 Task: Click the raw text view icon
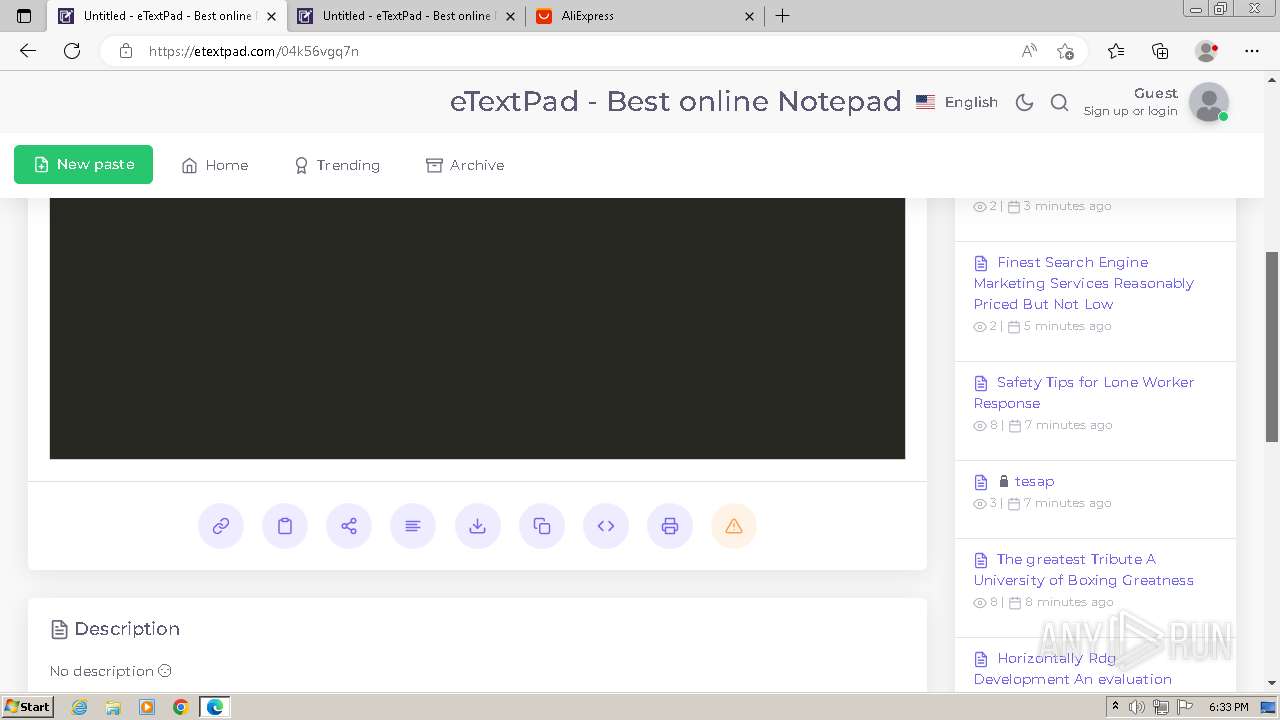(x=413, y=526)
